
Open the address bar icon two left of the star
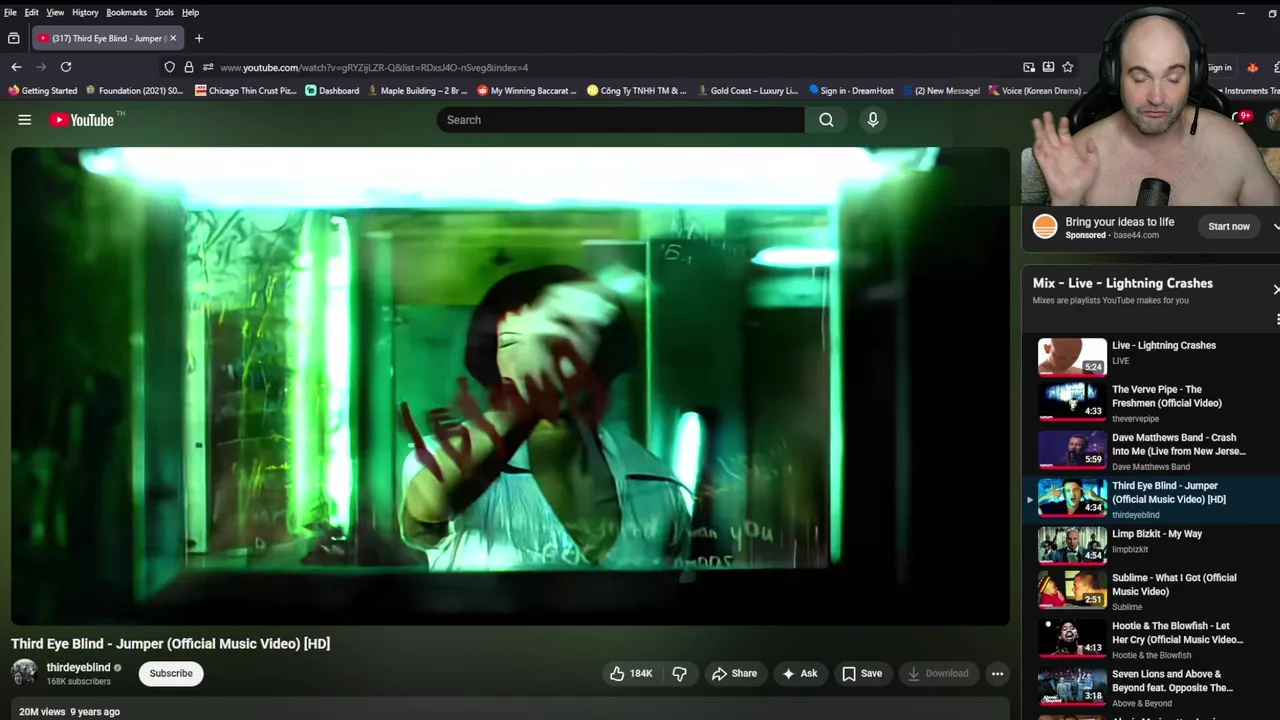1029,67
